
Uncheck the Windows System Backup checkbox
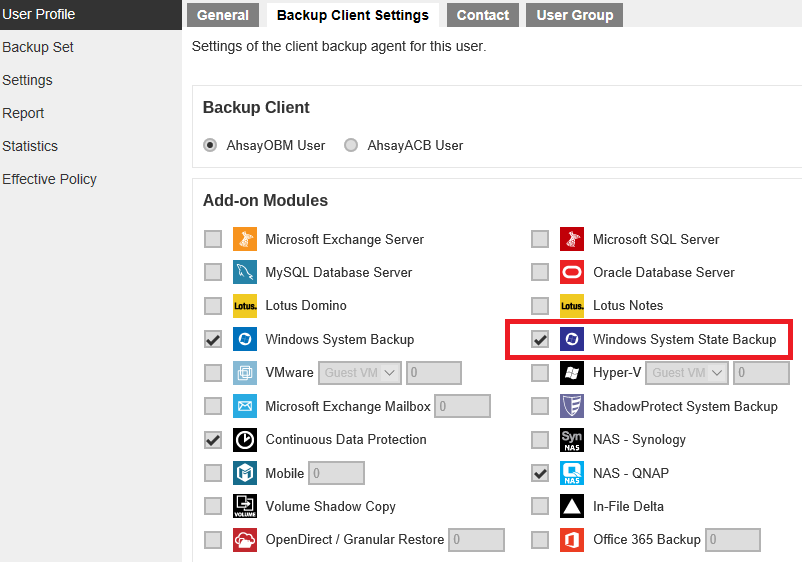[213, 339]
